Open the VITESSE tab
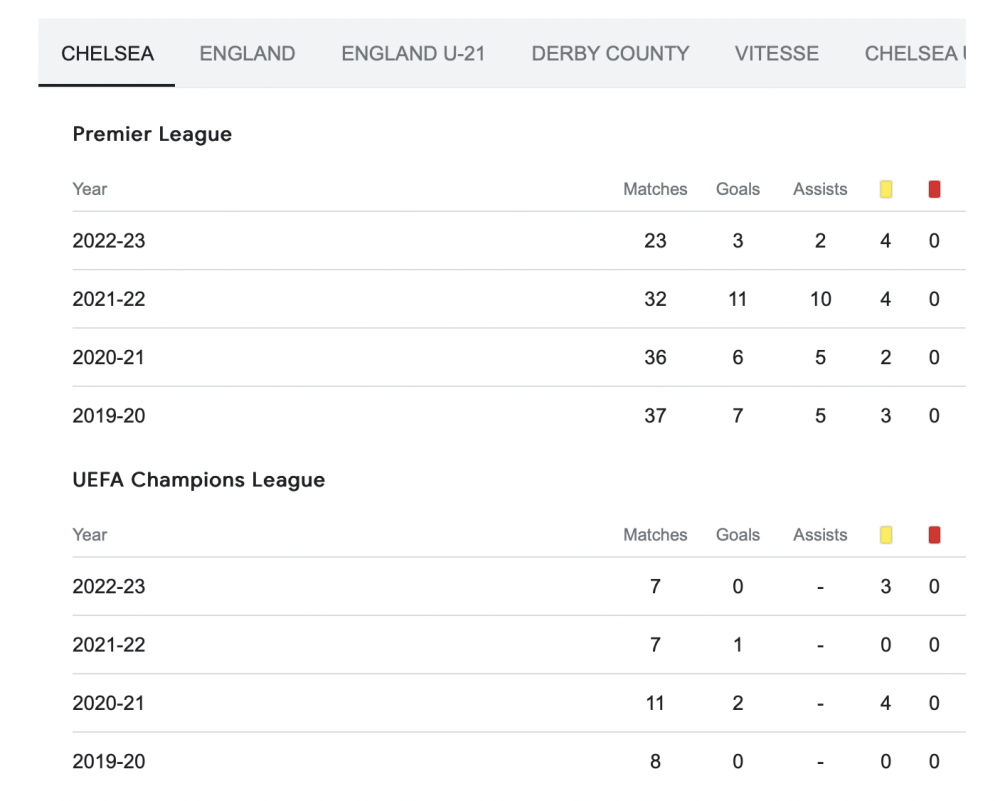This screenshot has height=801, width=1000. [x=777, y=54]
